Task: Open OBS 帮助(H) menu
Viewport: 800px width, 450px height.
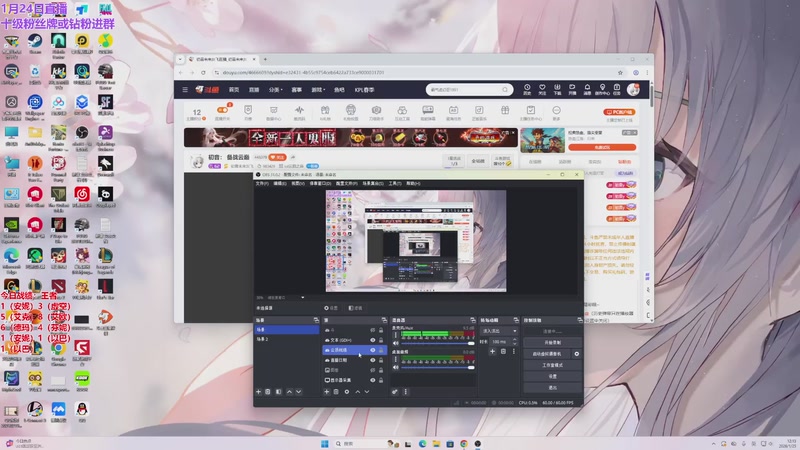Action: click(x=413, y=183)
